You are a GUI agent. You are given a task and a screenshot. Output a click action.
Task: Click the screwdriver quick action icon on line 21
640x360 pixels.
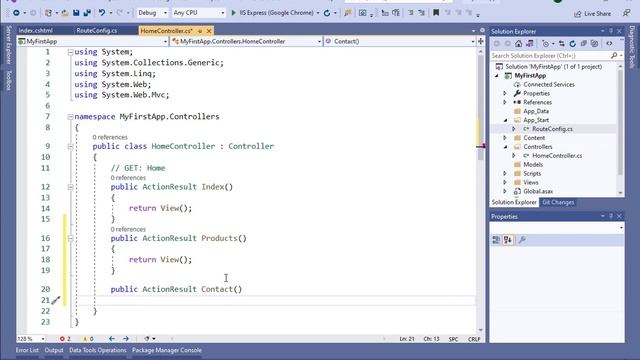coord(56,300)
